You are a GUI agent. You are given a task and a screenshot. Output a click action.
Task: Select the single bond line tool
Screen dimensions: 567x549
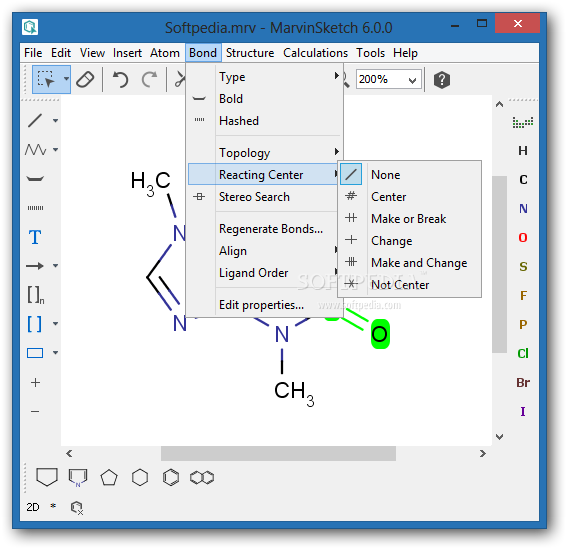[35, 120]
